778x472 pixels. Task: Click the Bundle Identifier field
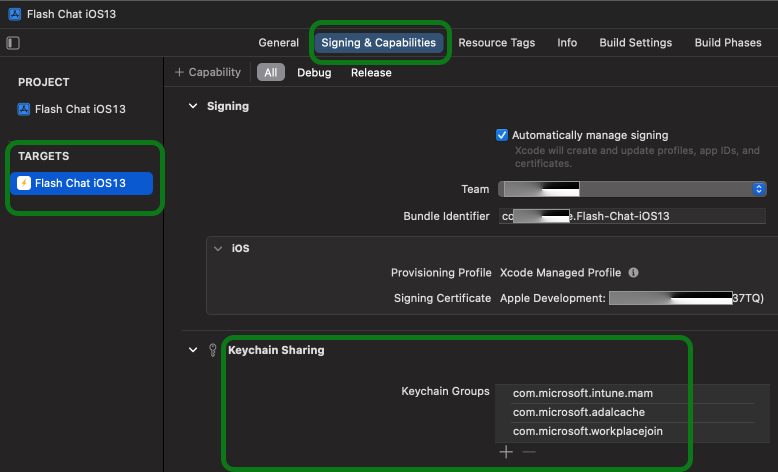coord(632,216)
